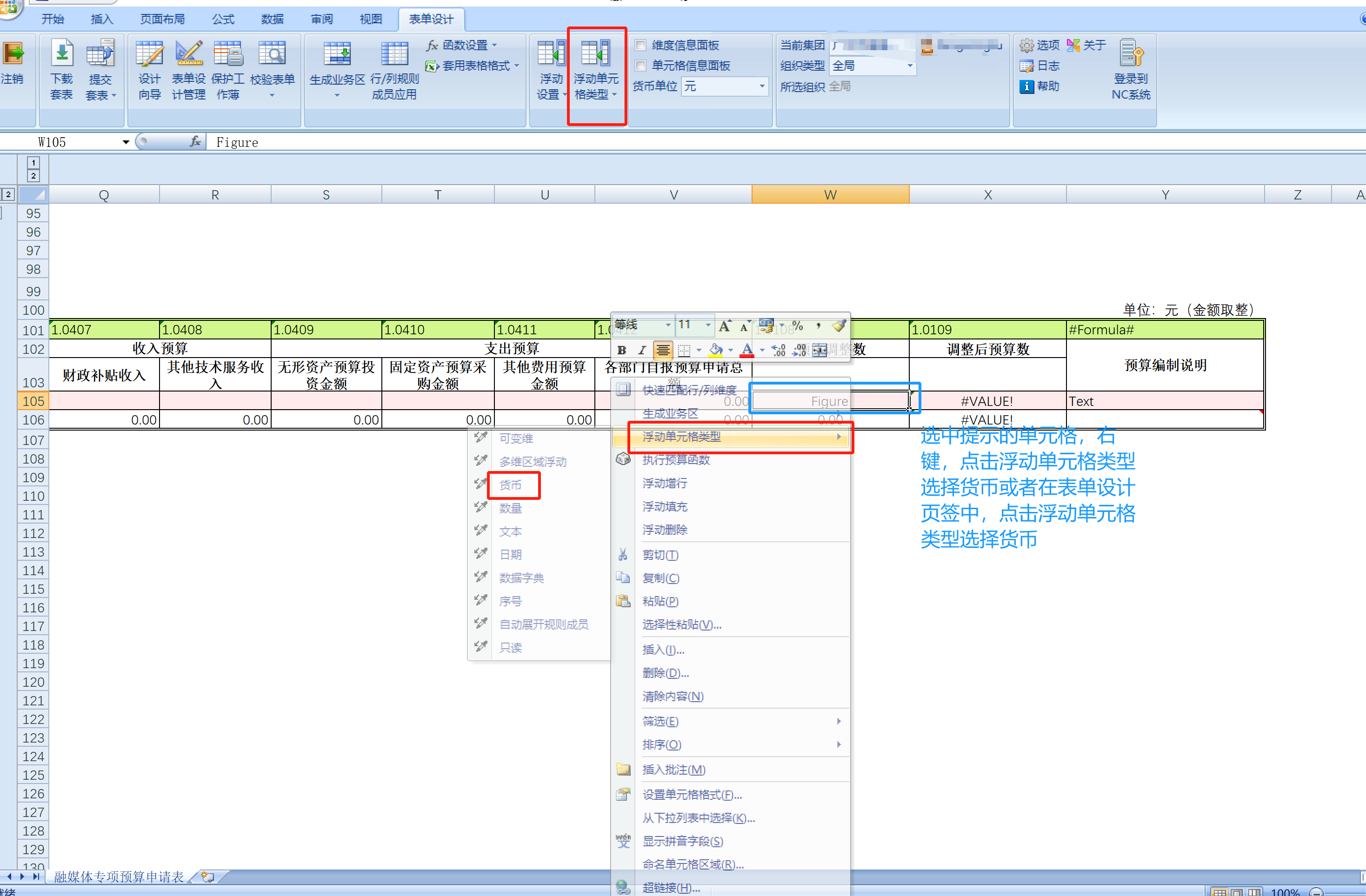
Task: Click 行/列规则成员应用 icon
Action: pyautogui.click(x=394, y=54)
